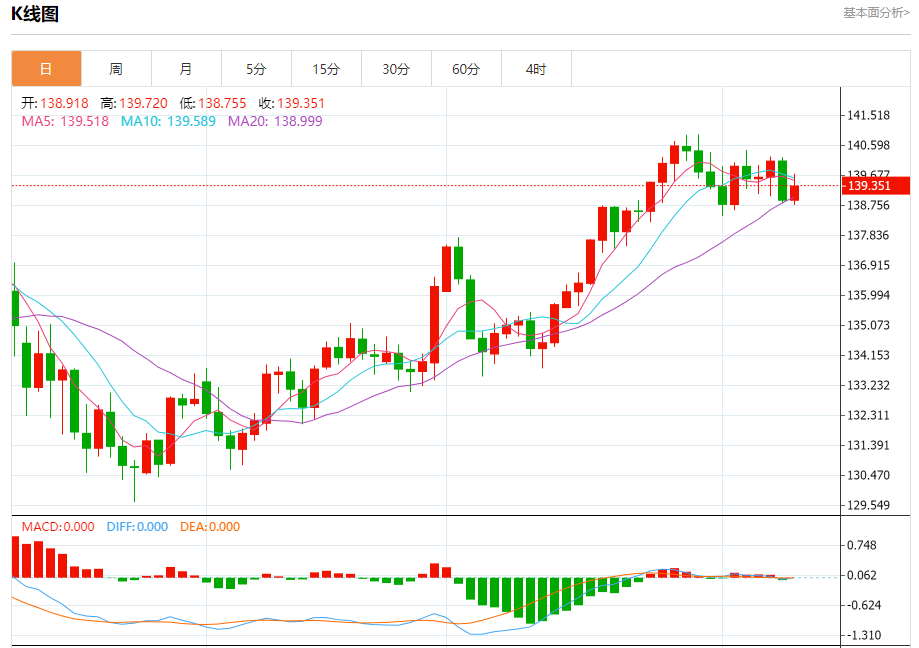The height and width of the screenshot is (648, 919).
Task: Click the 129.549 lowest axis label
Action: (x=869, y=505)
